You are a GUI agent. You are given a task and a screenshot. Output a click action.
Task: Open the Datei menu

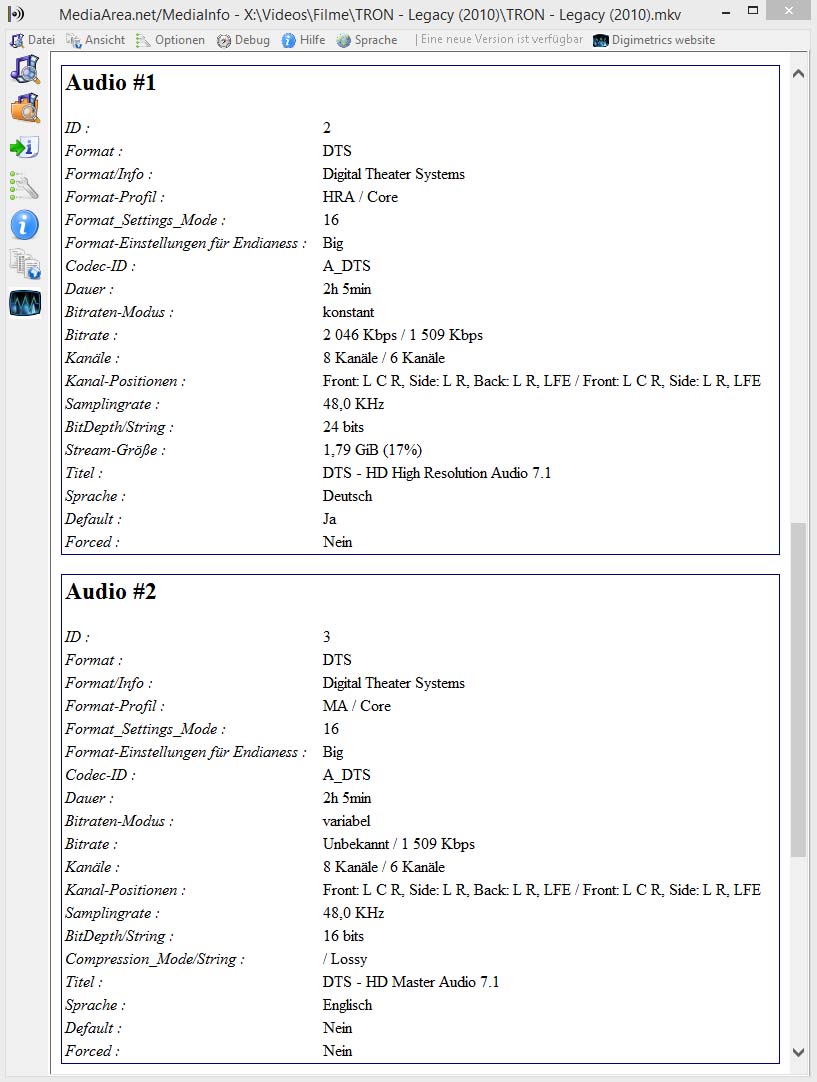[32, 40]
